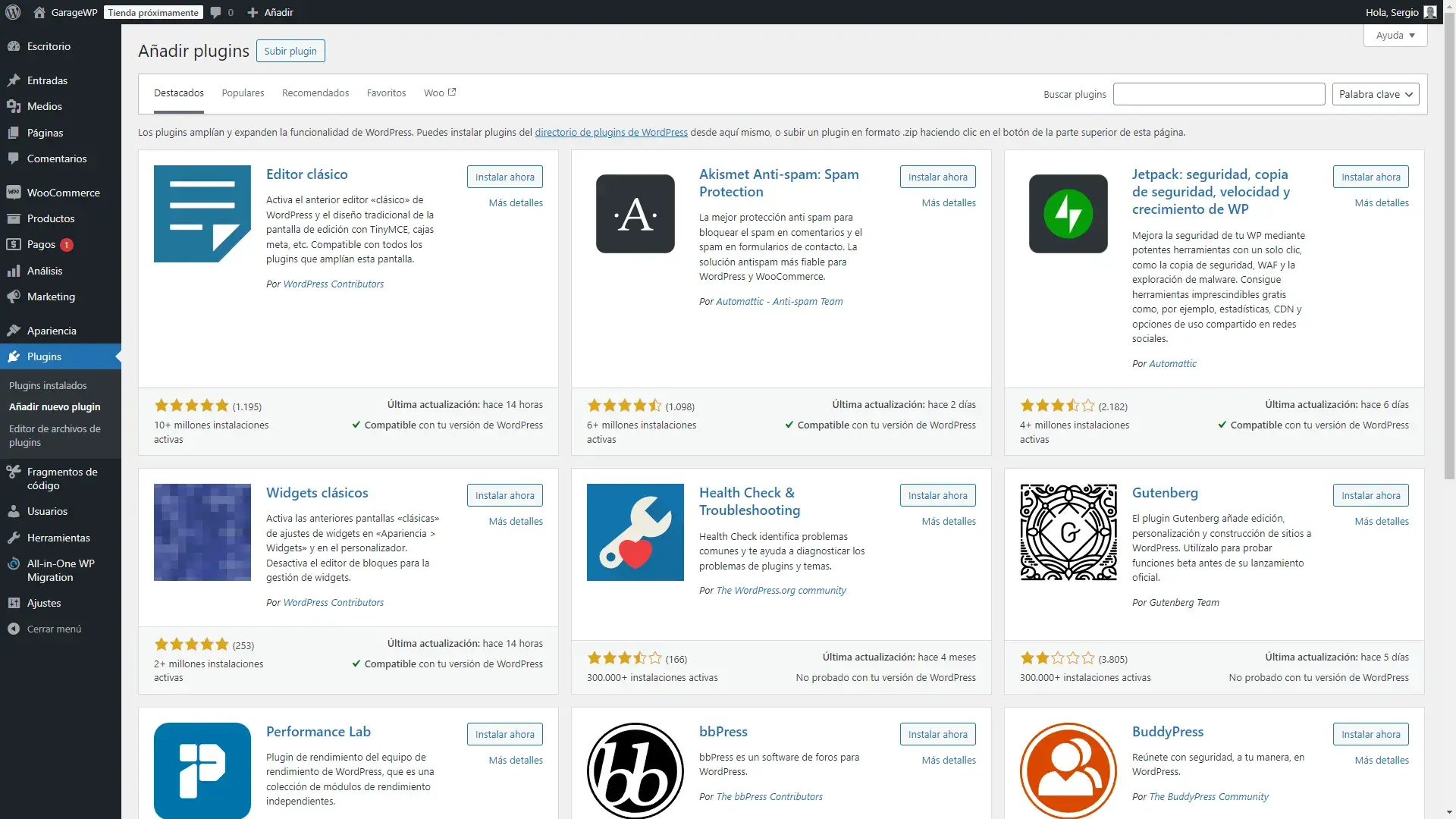The width and height of the screenshot is (1456, 819).
Task: Click the WordPress logo in admin bar
Action: [13, 12]
